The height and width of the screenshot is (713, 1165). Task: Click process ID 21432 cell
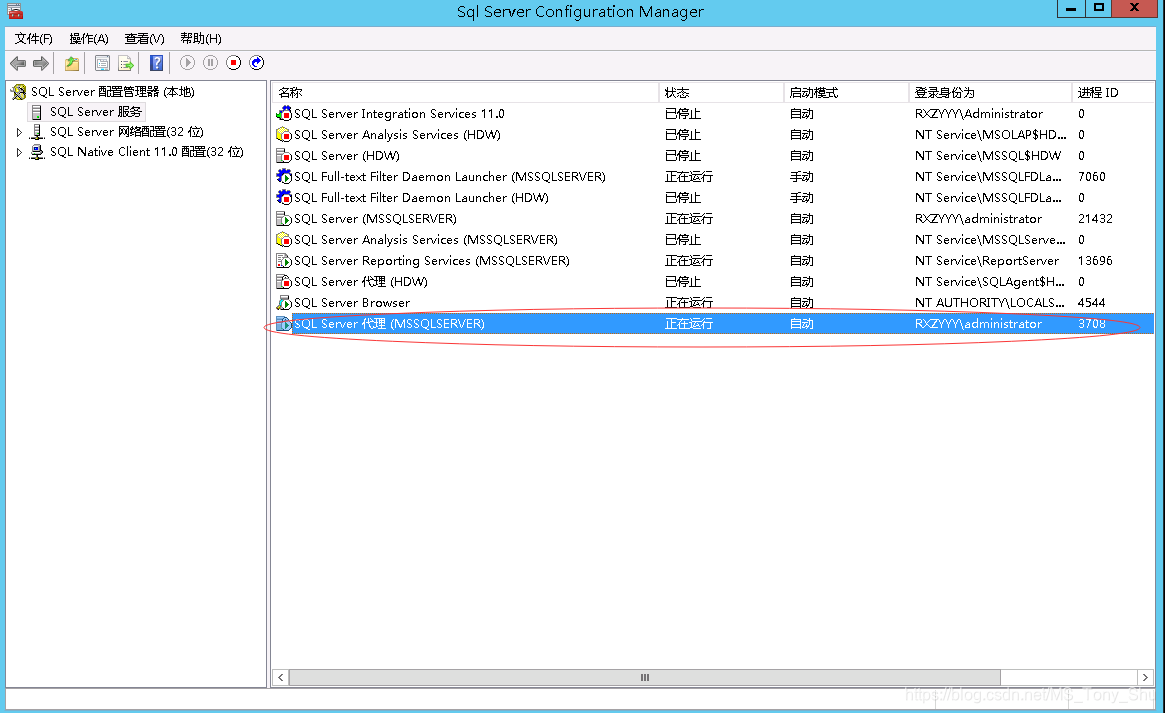(x=1095, y=219)
